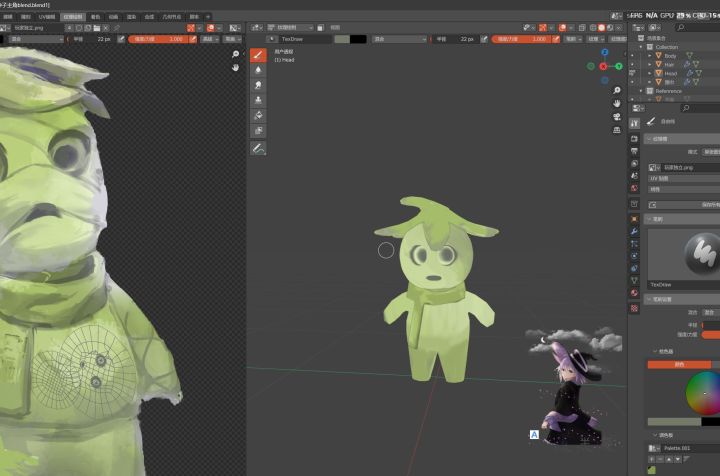This screenshot has width=720, height=476.
Task: Select the Smear tool in viewport toolbar
Action: [x=257, y=85]
